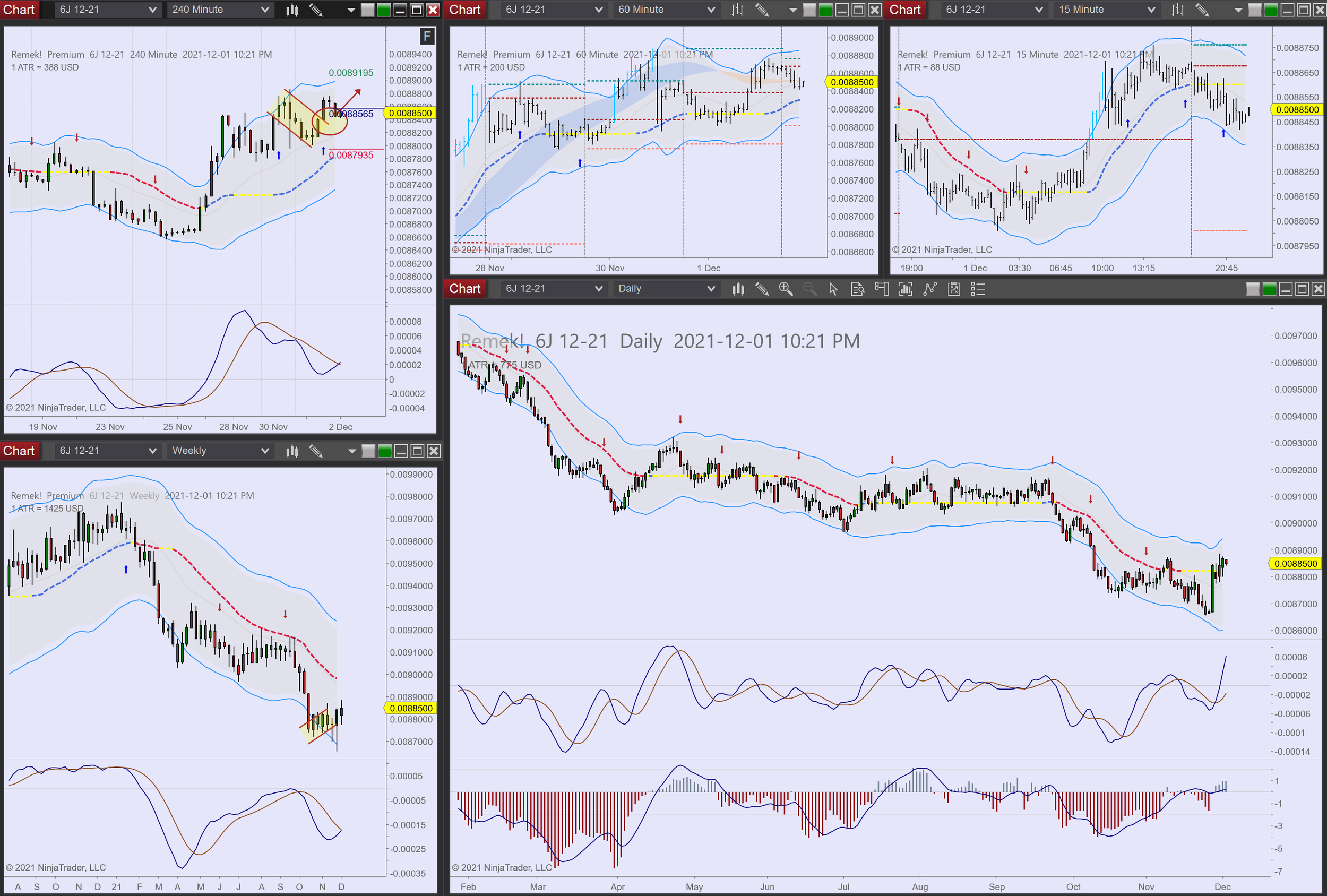Toggle gray link button on Daily chart
Viewport: 1327px width, 896px height.
(1253, 289)
